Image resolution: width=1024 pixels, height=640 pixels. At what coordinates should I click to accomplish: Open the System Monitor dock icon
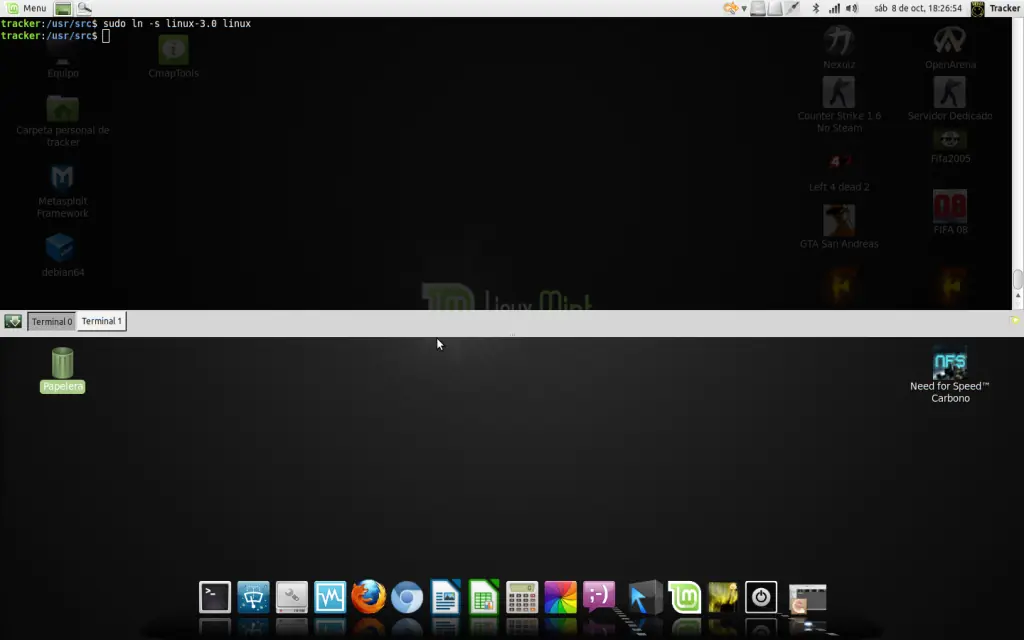pyautogui.click(x=330, y=597)
